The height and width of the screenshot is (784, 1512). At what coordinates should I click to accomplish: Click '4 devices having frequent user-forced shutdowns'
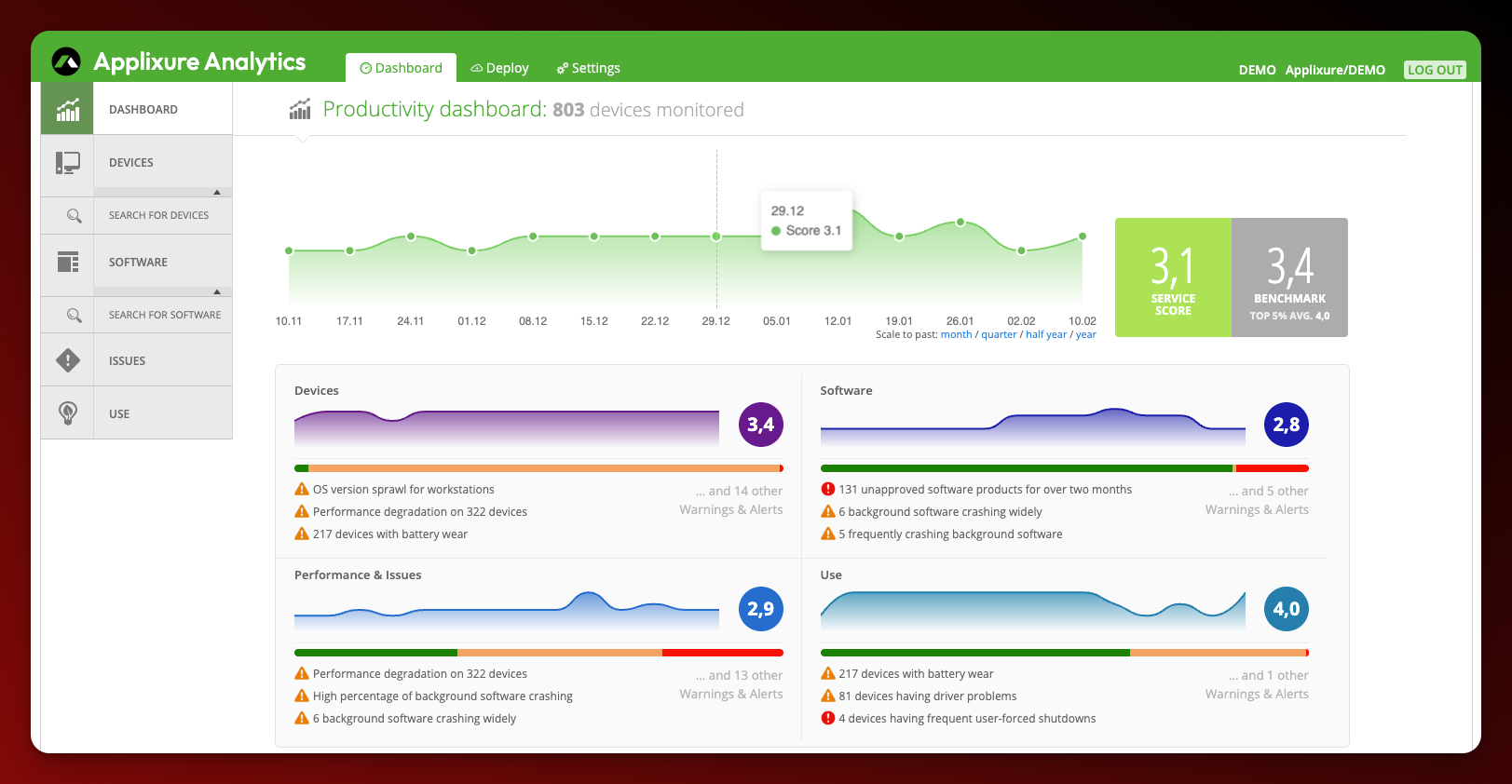click(967, 718)
